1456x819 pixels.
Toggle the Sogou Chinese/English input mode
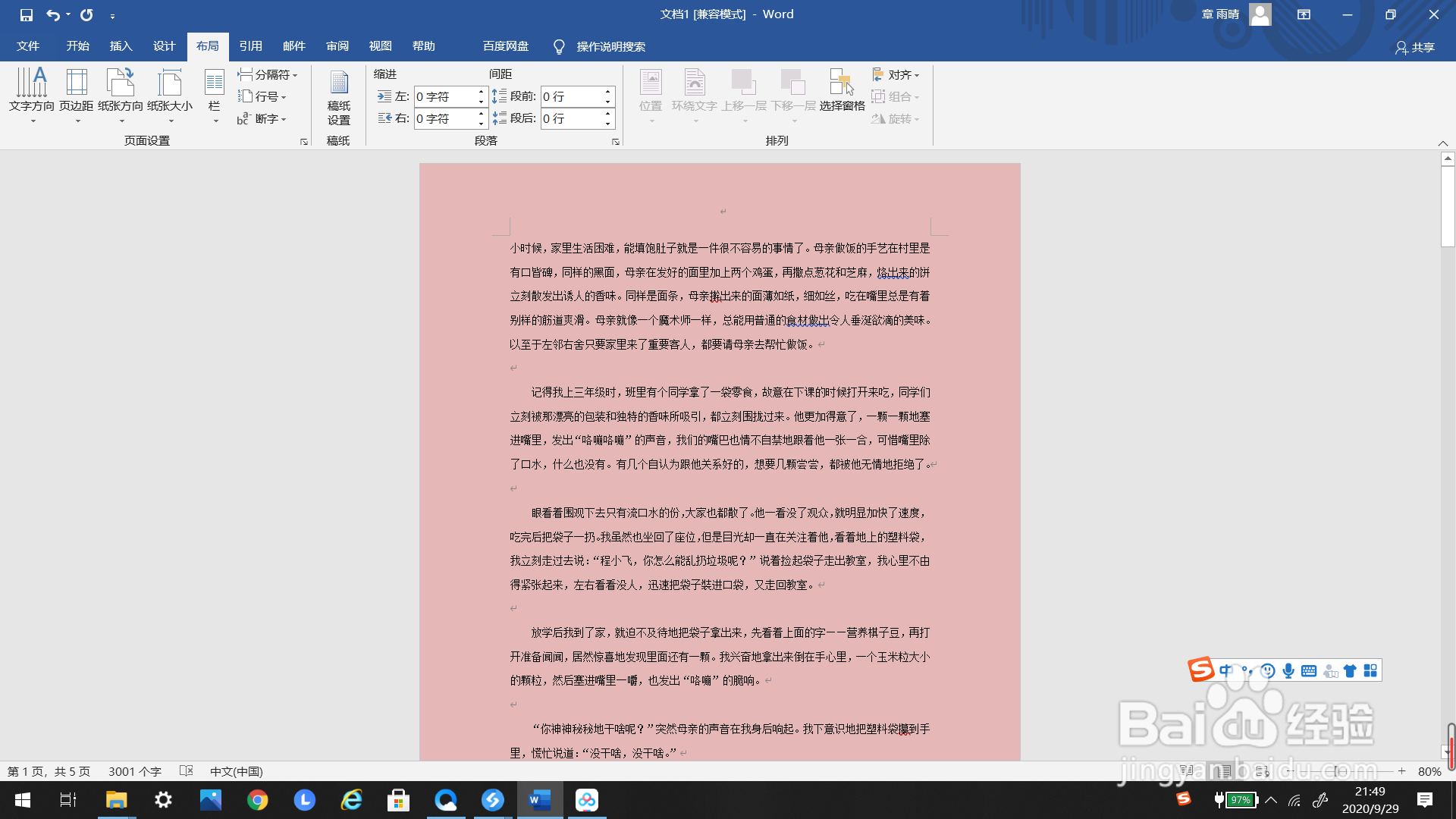click(x=1226, y=670)
